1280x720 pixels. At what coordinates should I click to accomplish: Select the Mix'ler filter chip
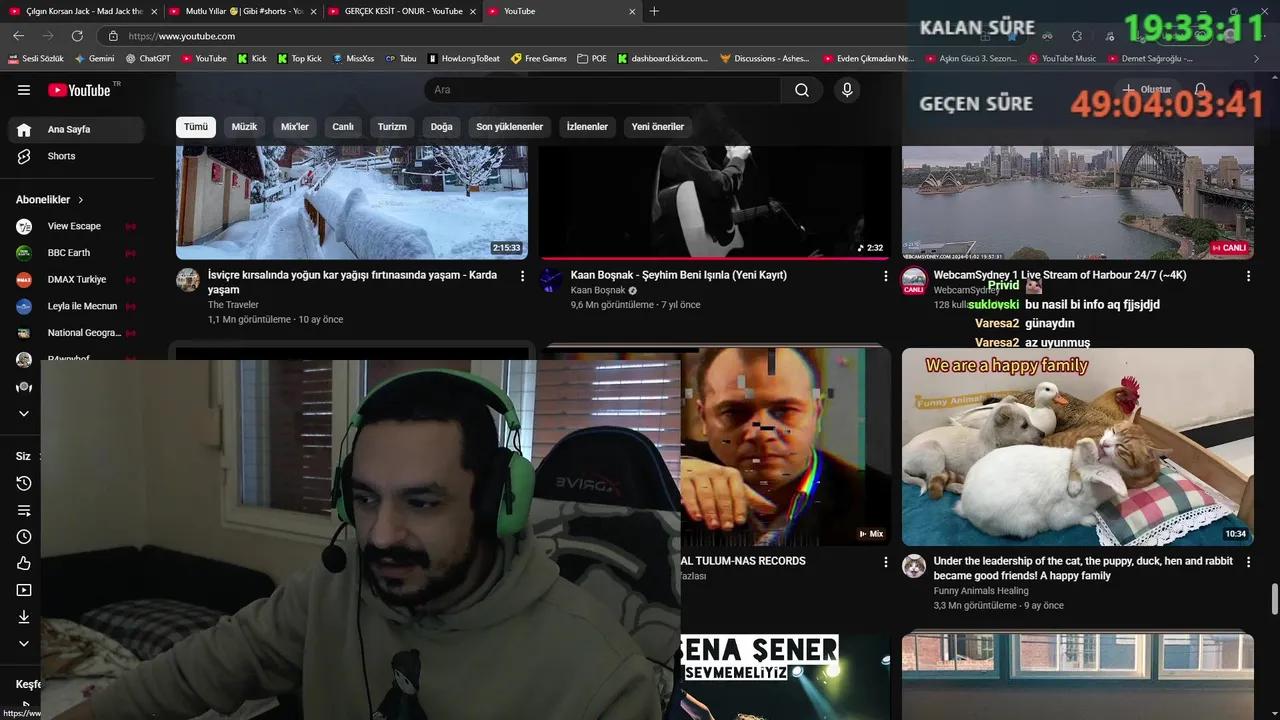coord(295,127)
